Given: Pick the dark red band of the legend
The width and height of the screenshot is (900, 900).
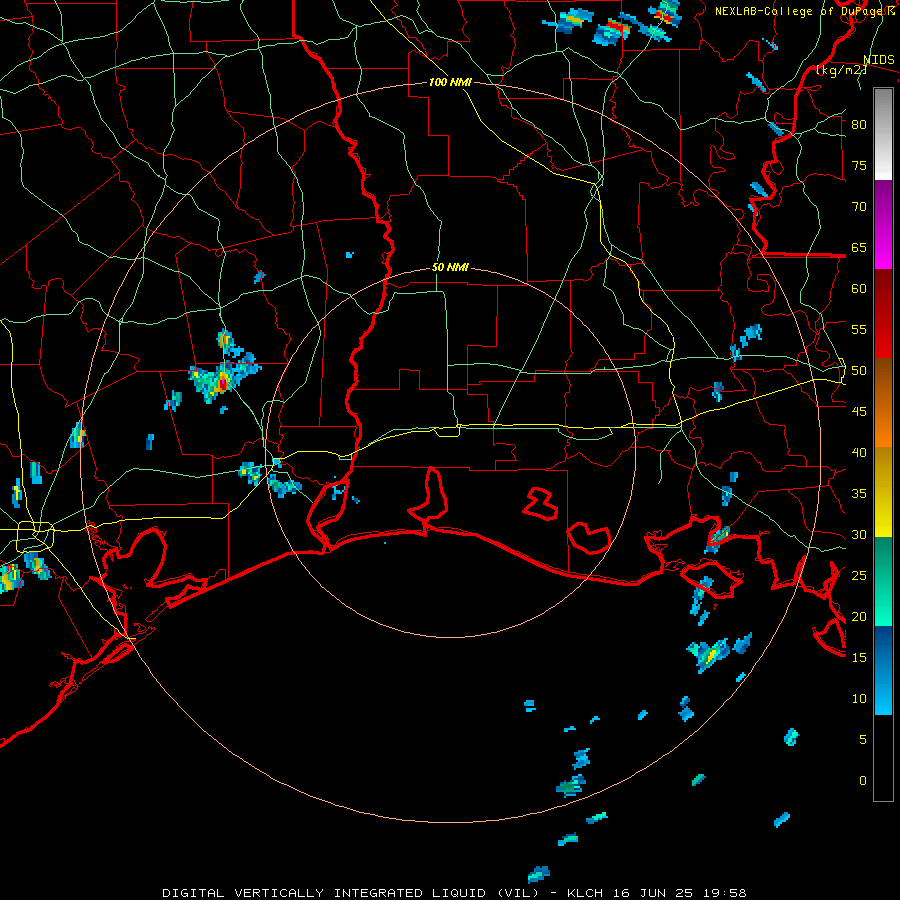Looking at the screenshot, I should tap(883, 313).
